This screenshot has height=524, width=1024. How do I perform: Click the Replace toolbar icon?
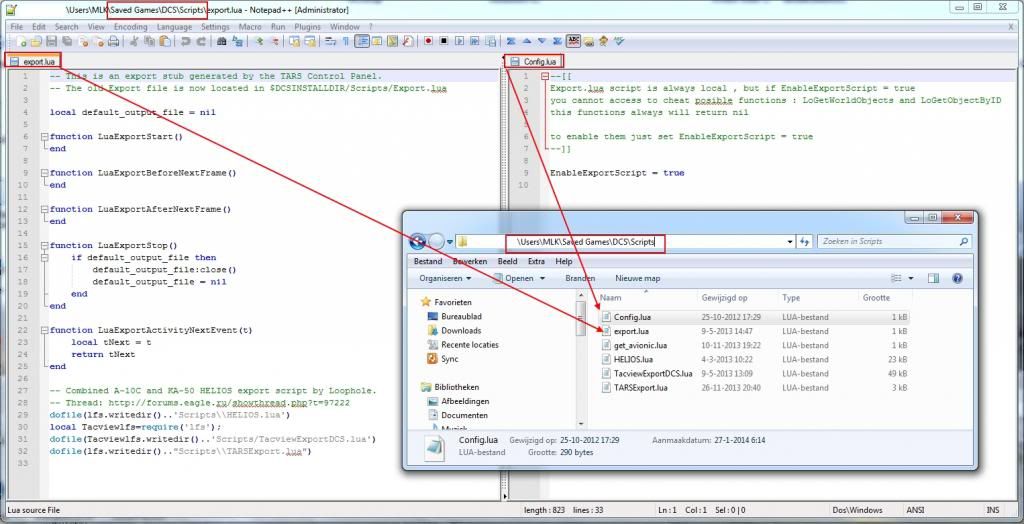(238, 41)
